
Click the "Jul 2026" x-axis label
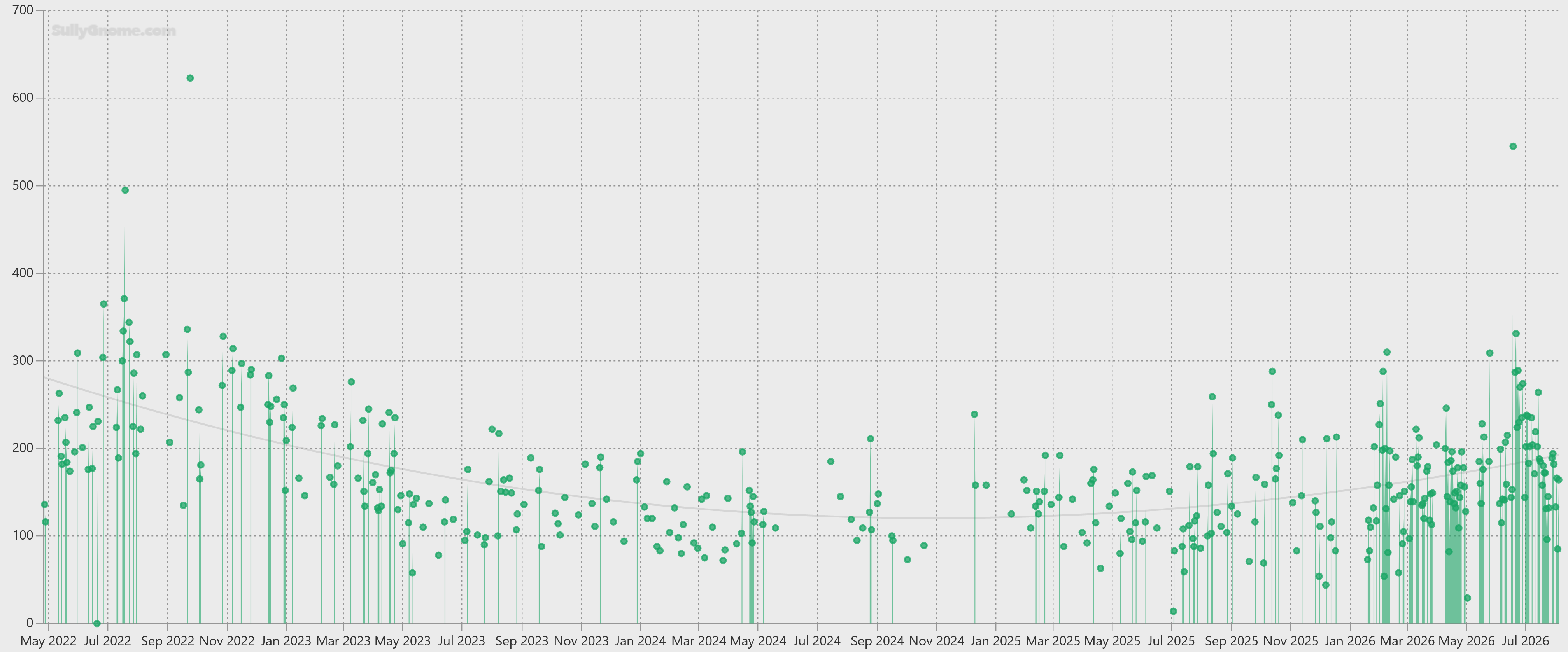click(x=1525, y=641)
